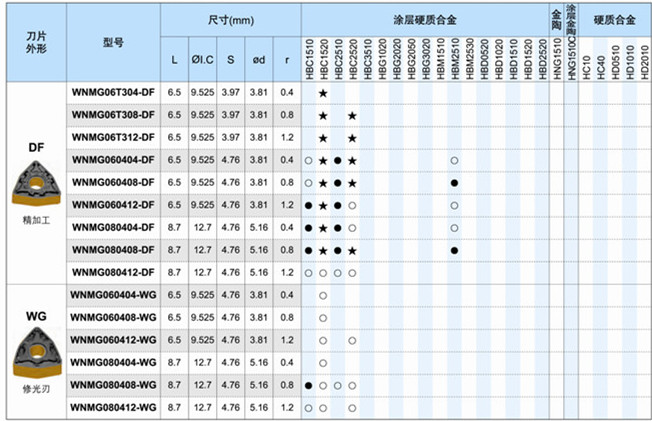Screen dimensions: 652x421
Task: Click filled HBC2510 dot in WNMG060404-DF row
Action: point(338,160)
